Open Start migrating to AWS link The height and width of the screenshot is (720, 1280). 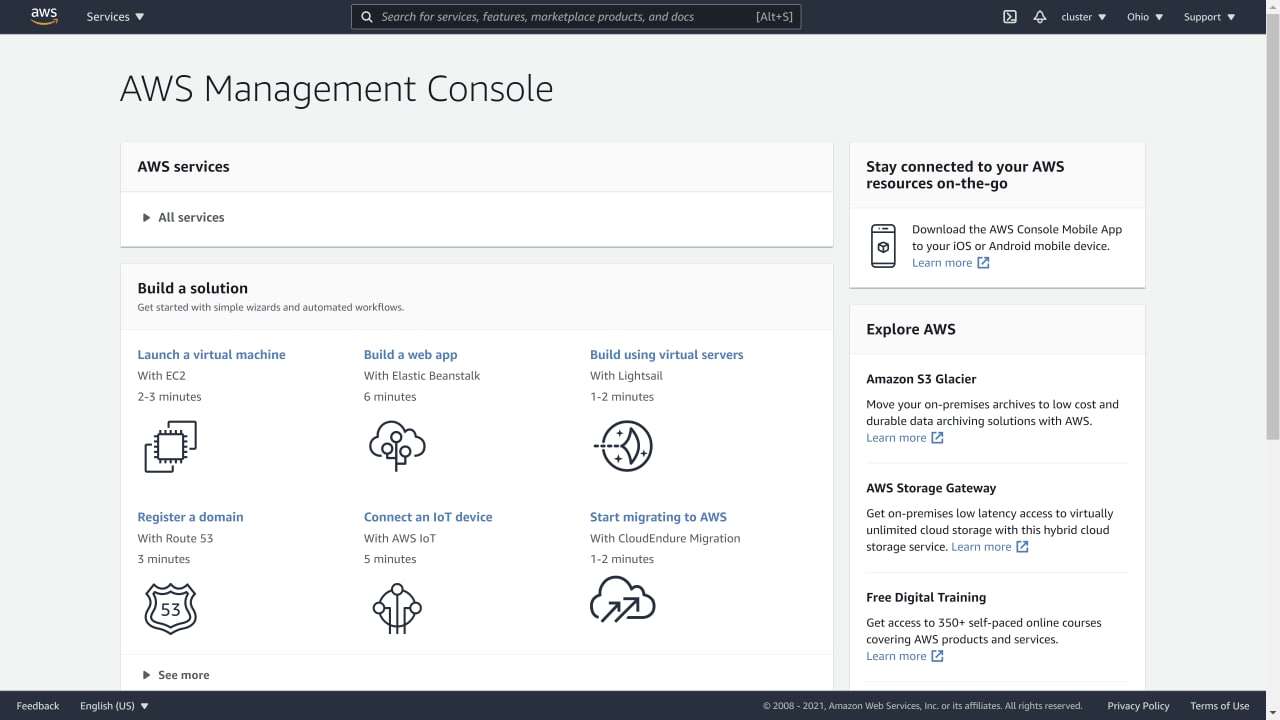[x=658, y=517]
